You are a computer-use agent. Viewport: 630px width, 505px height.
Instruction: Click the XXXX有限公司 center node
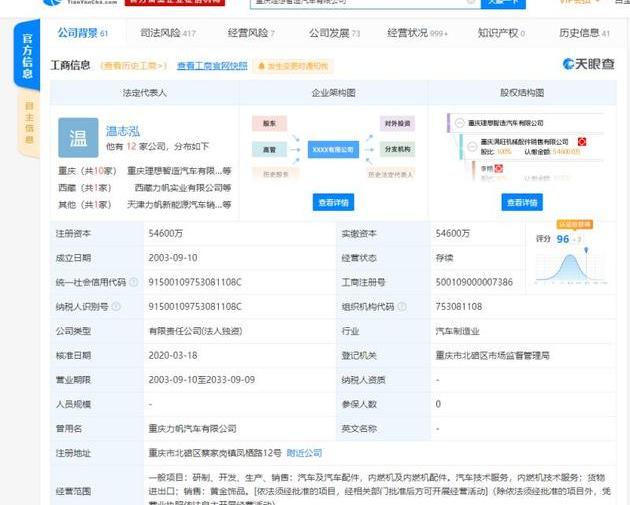[333, 149]
